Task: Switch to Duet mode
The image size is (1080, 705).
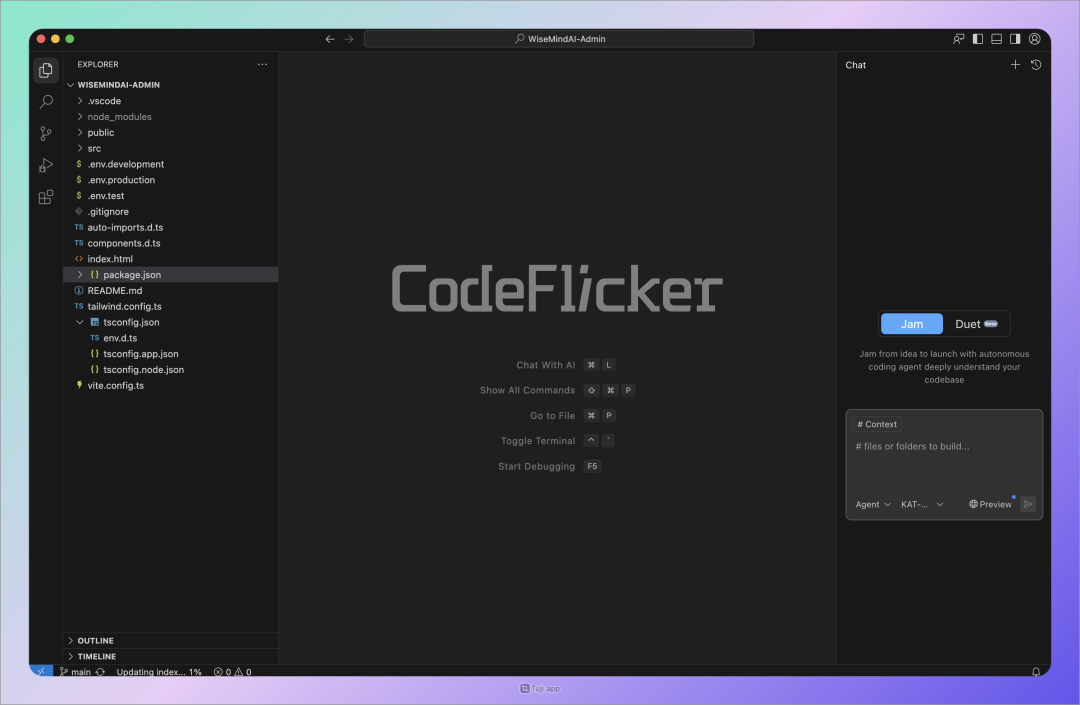Action: point(975,323)
